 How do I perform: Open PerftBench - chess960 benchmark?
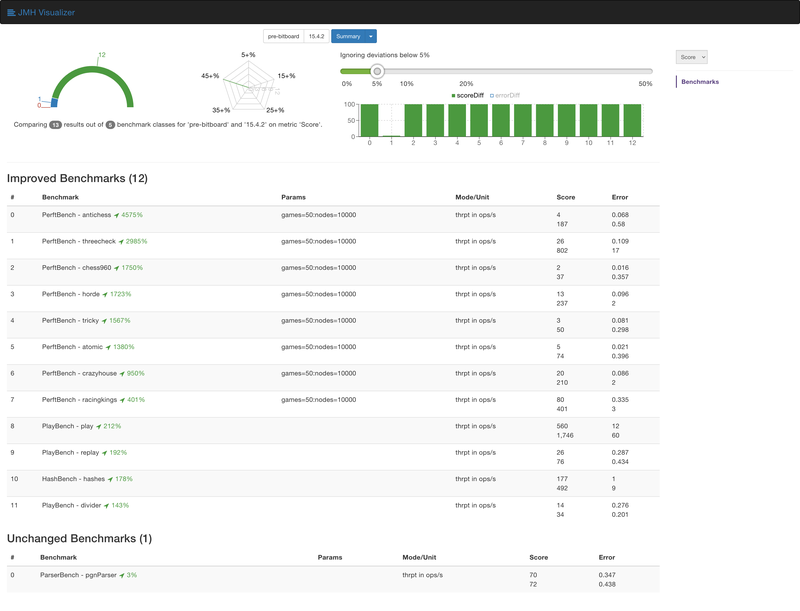[76, 268]
